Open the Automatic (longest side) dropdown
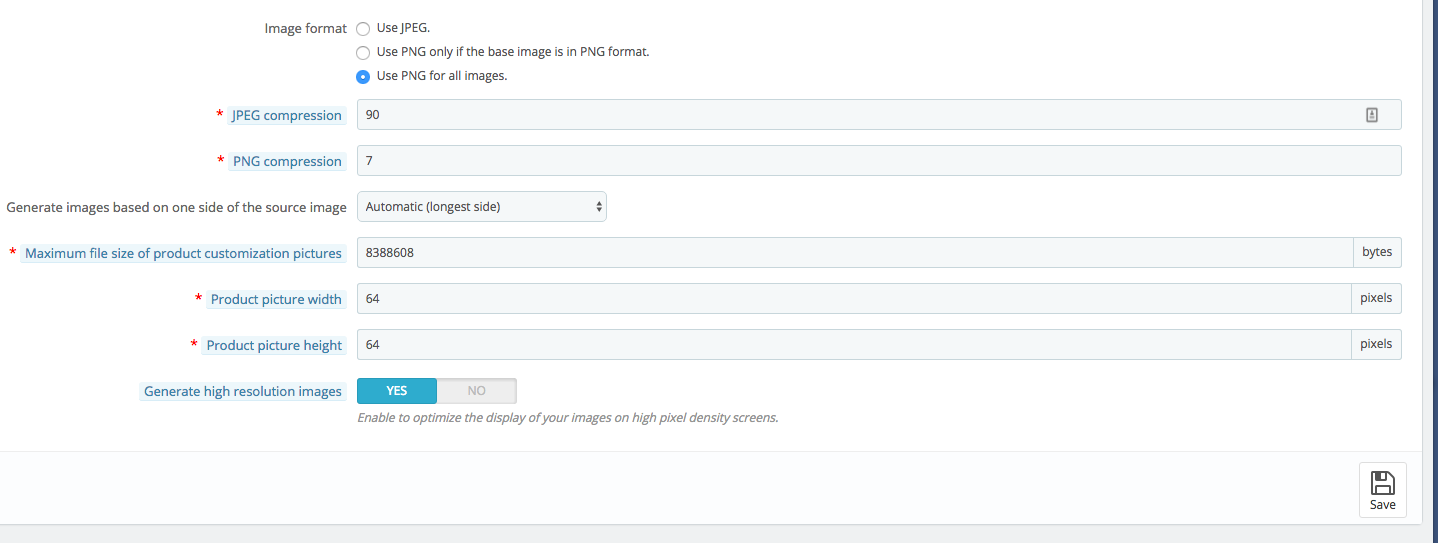Image resolution: width=1438 pixels, height=543 pixels. 481,207
